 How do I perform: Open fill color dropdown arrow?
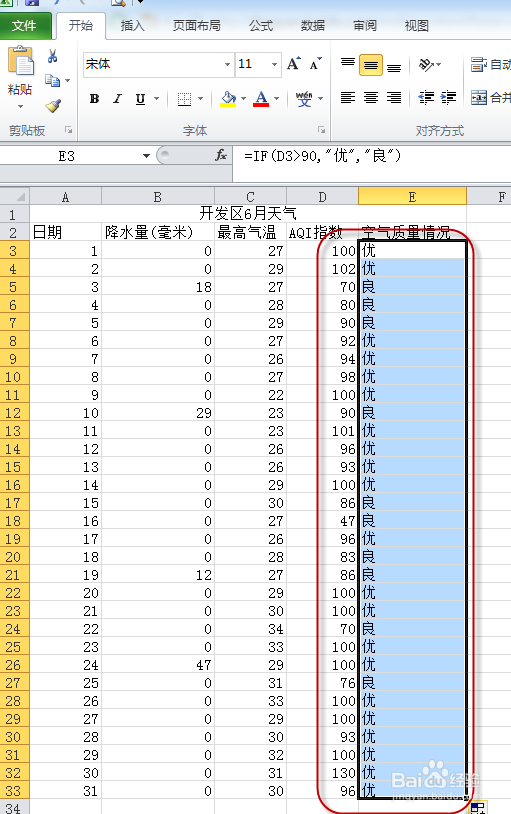[x=244, y=99]
